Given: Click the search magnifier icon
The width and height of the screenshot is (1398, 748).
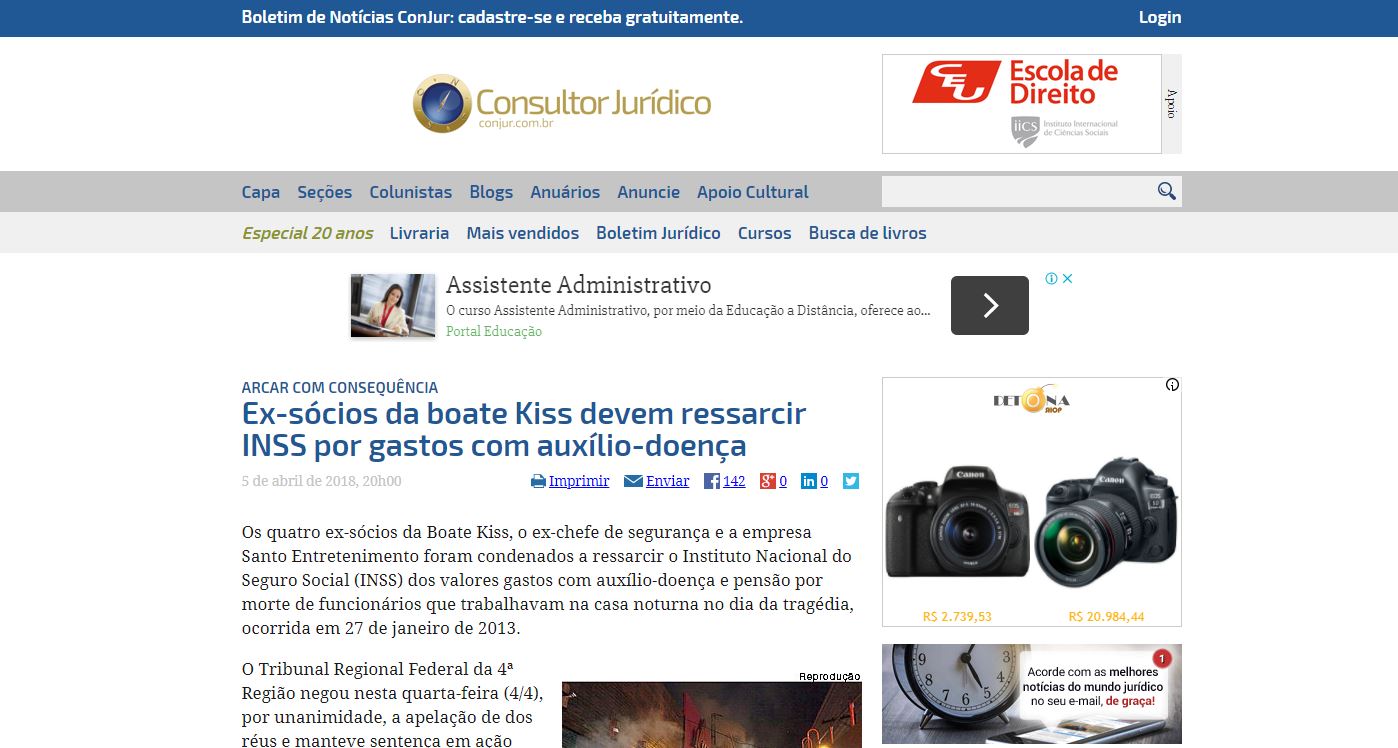Looking at the screenshot, I should 1166,191.
